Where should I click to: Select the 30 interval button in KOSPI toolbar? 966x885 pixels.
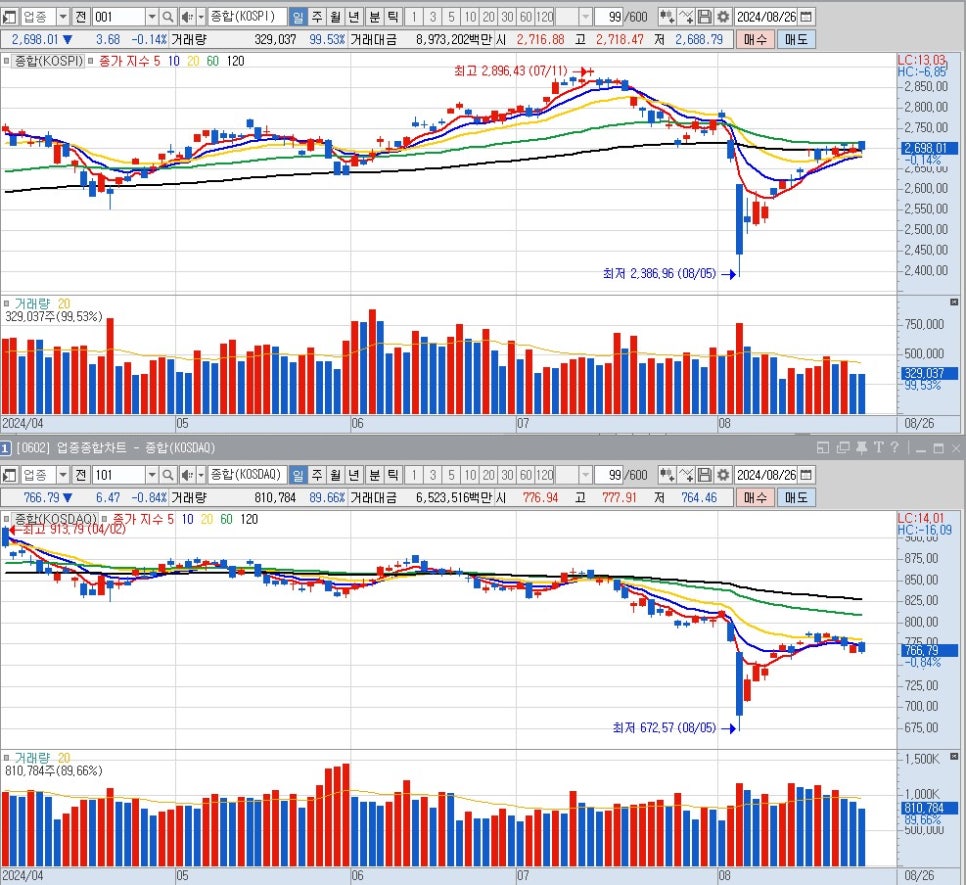(507, 17)
